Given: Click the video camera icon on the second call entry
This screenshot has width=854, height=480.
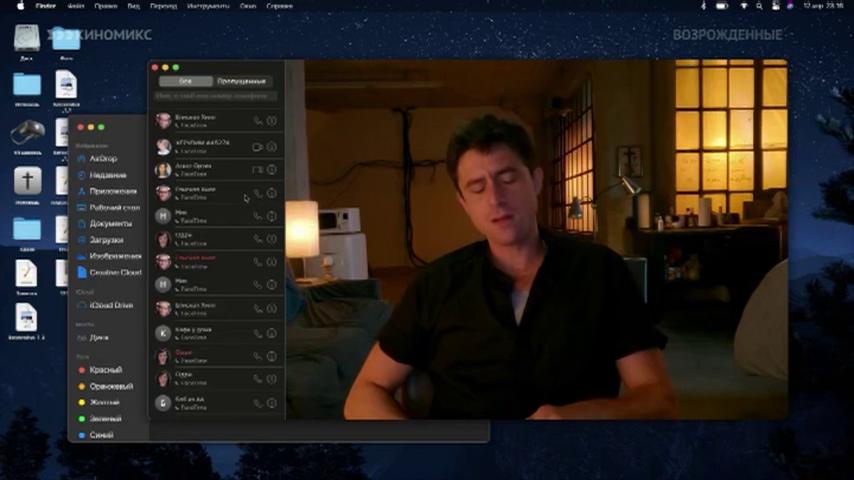Looking at the screenshot, I should (x=258, y=147).
